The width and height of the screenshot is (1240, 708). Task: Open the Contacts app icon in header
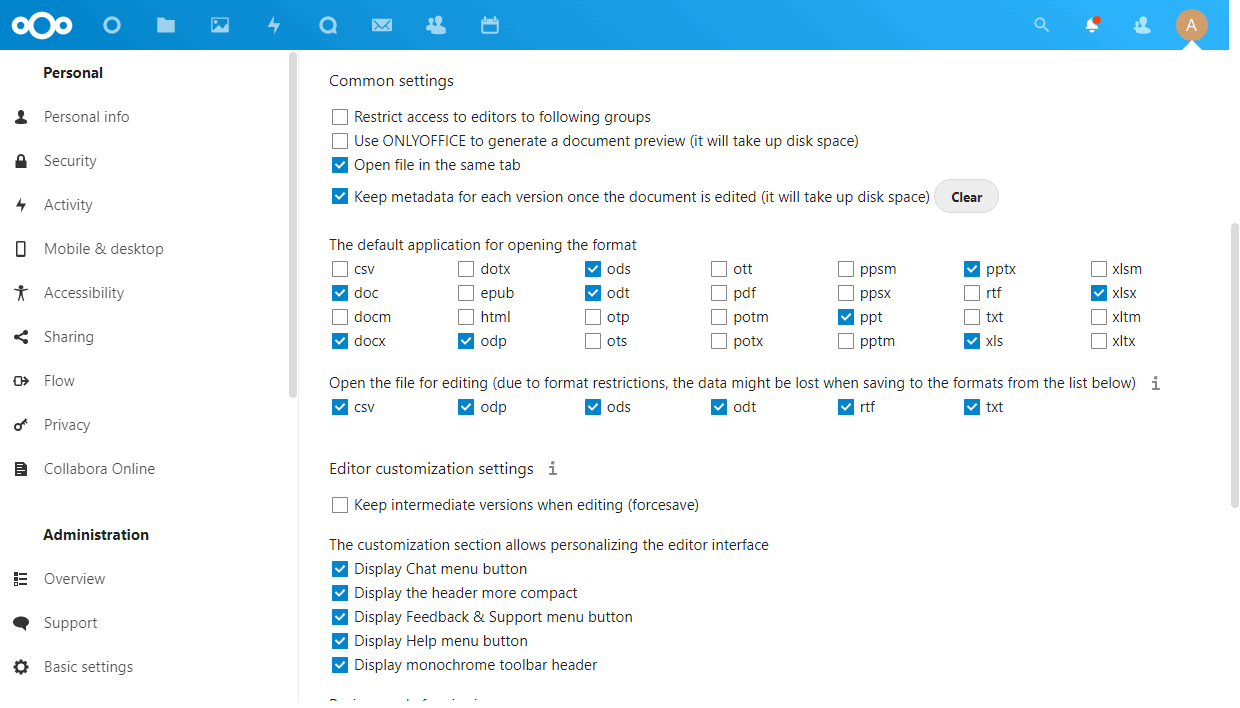pyautogui.click(x=436, y=25)
